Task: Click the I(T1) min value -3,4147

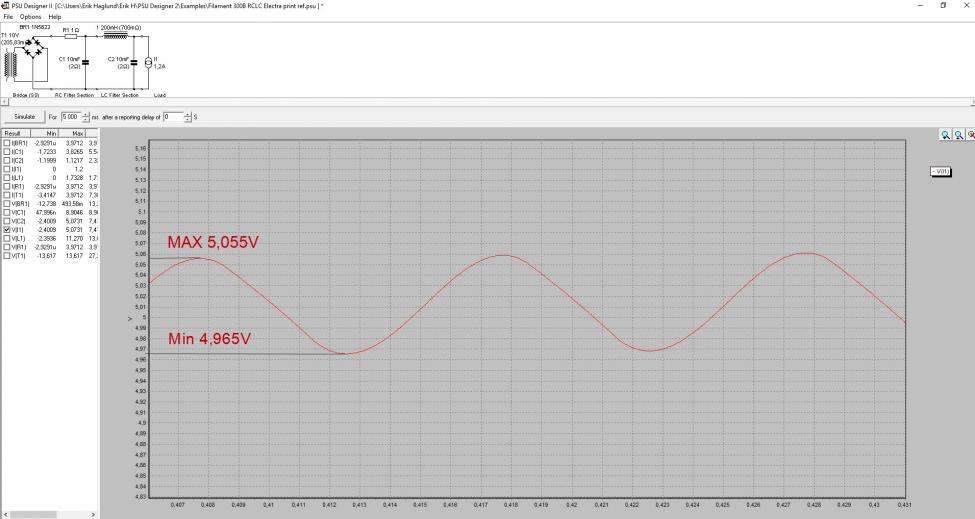Action: tap(47, 195)
